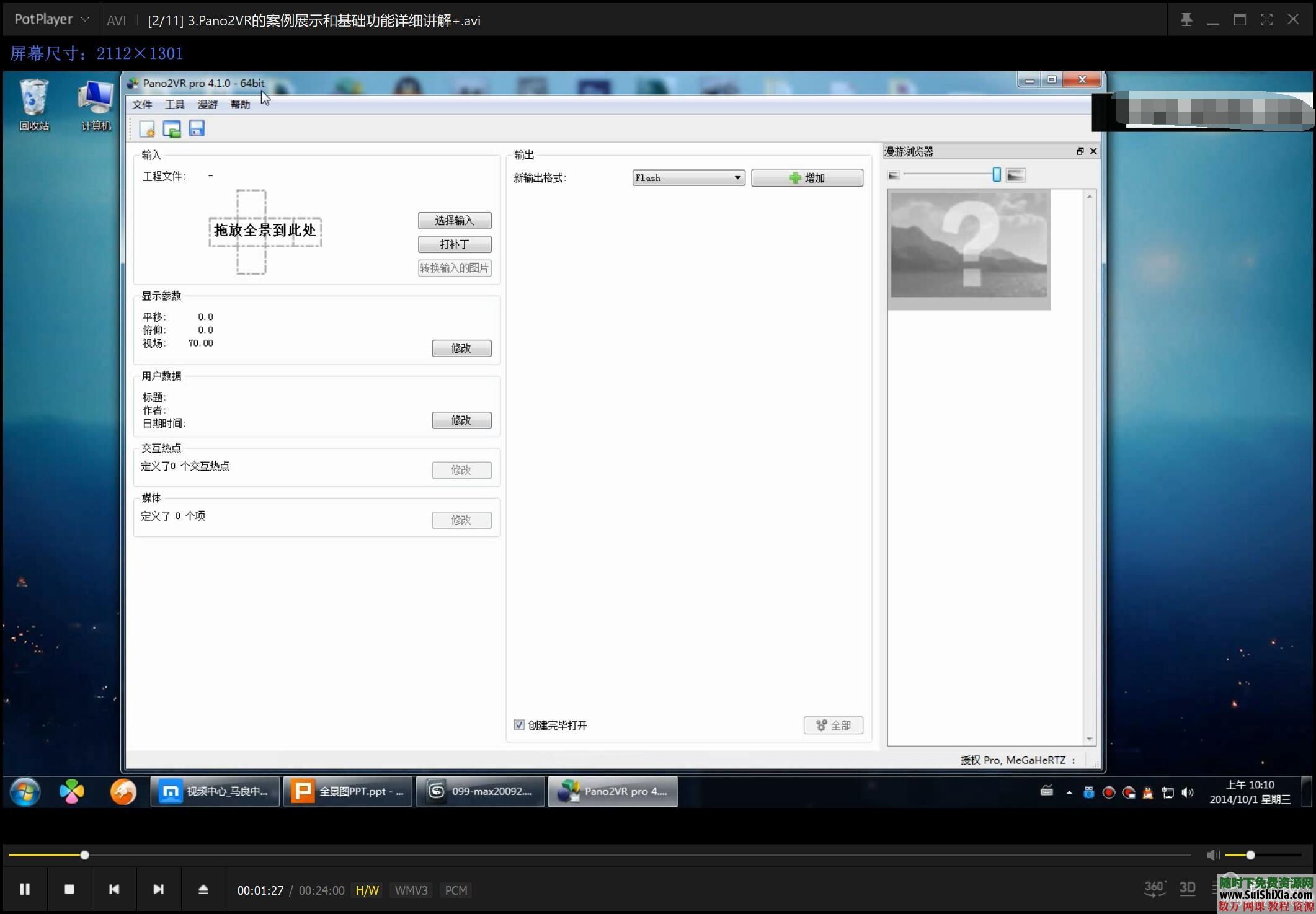1316x914 pixels.
Task: Open the 新输出格式 Flash dropdown
Action: coord(688,178)
